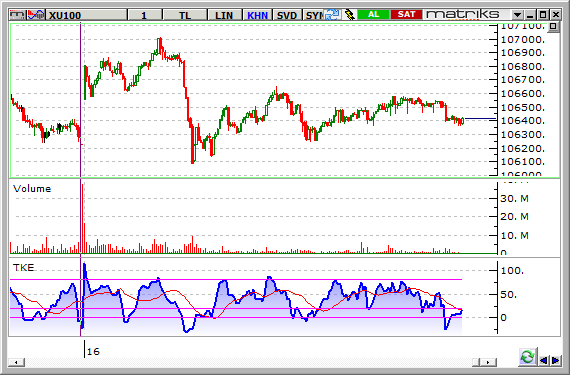The width and height of the screenshot is (570, 375).
Task: Click the 30. M volume axis label
Action: [514, 199]
